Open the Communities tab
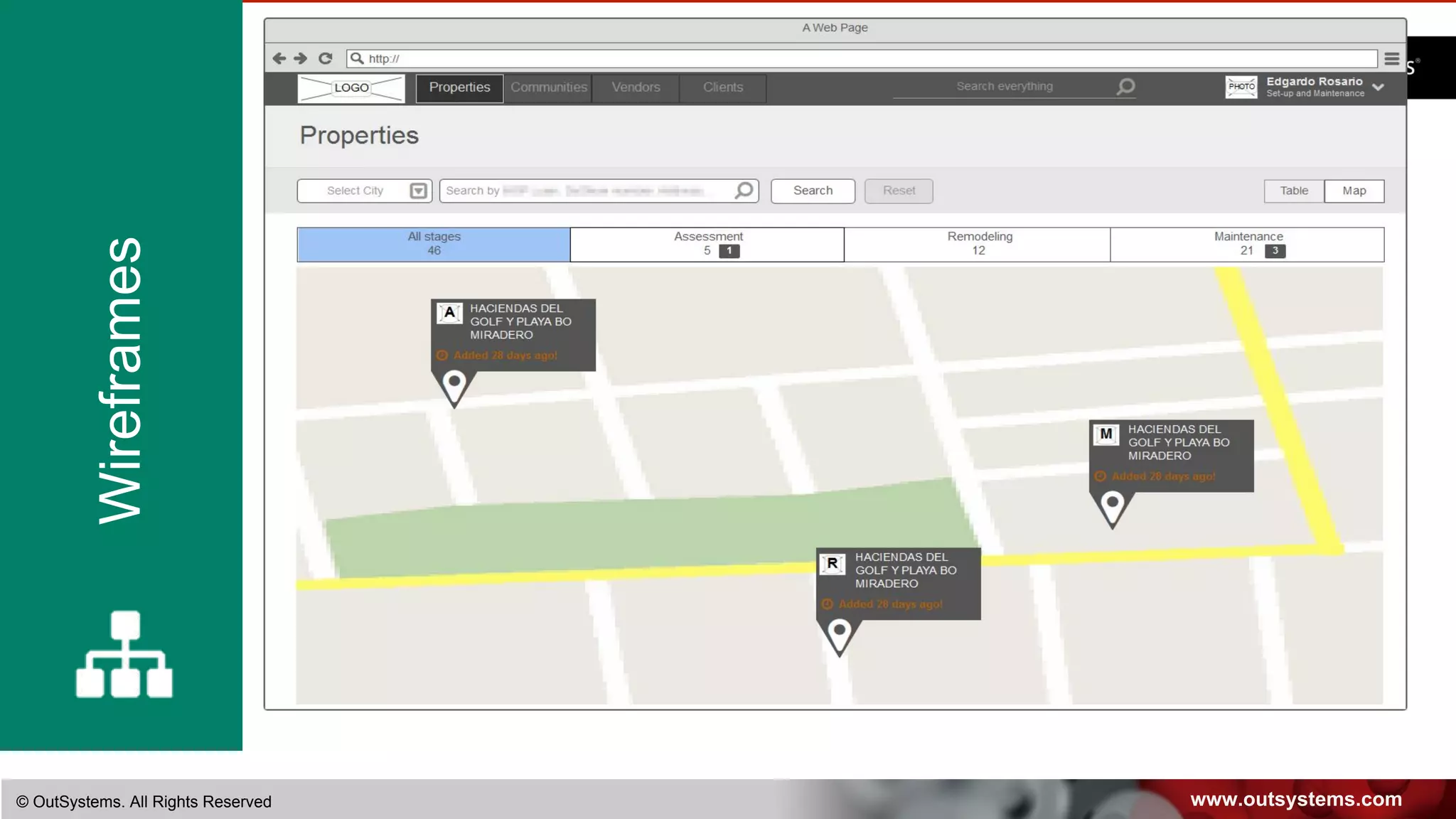The width and height of the screenshot is (1456, 819). click(x=548, y=87)
